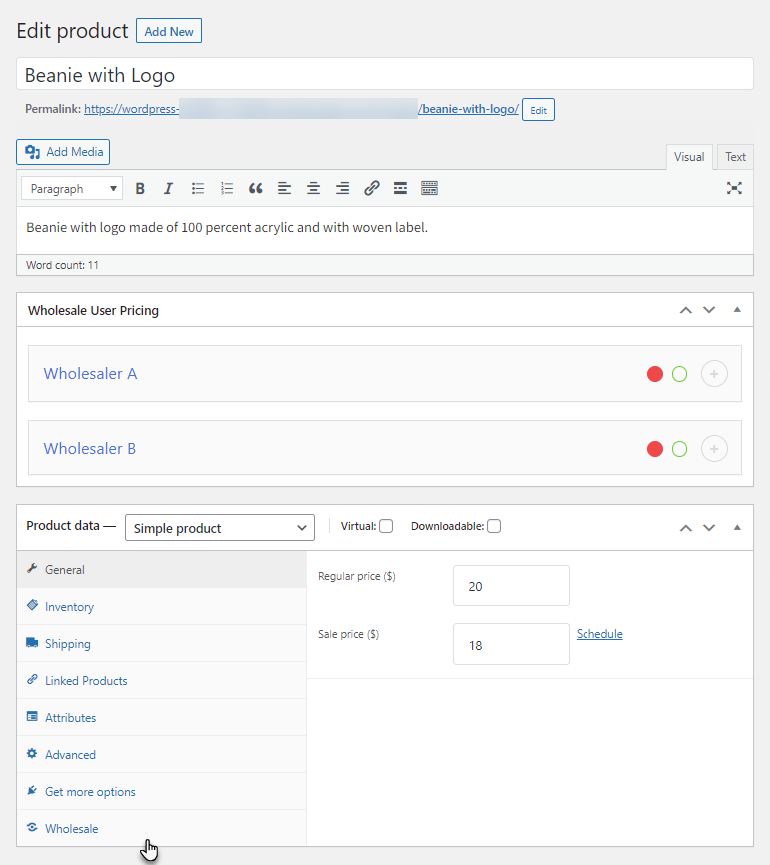Move Wholesale User Pricing panel down
This screenshot has width=770, height=865.
point(709,310)
